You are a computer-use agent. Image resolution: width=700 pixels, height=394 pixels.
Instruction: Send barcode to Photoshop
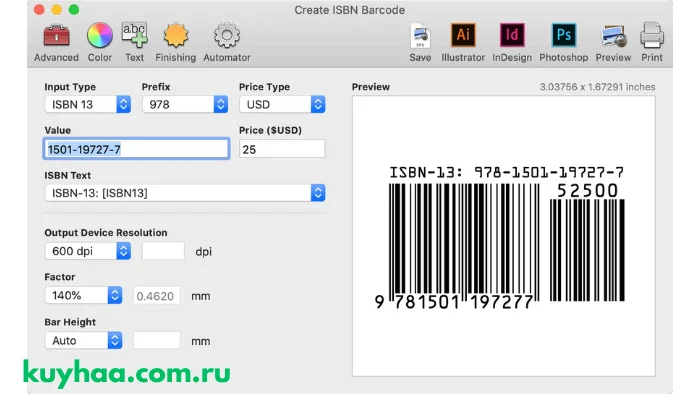pyautogui.click(x=563, y=35)
